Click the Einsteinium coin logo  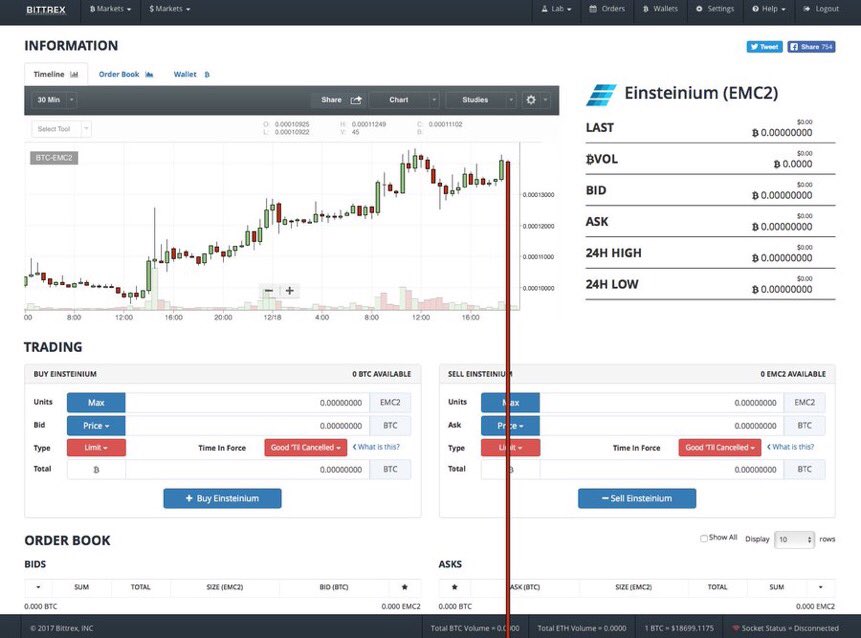[601, 94]
